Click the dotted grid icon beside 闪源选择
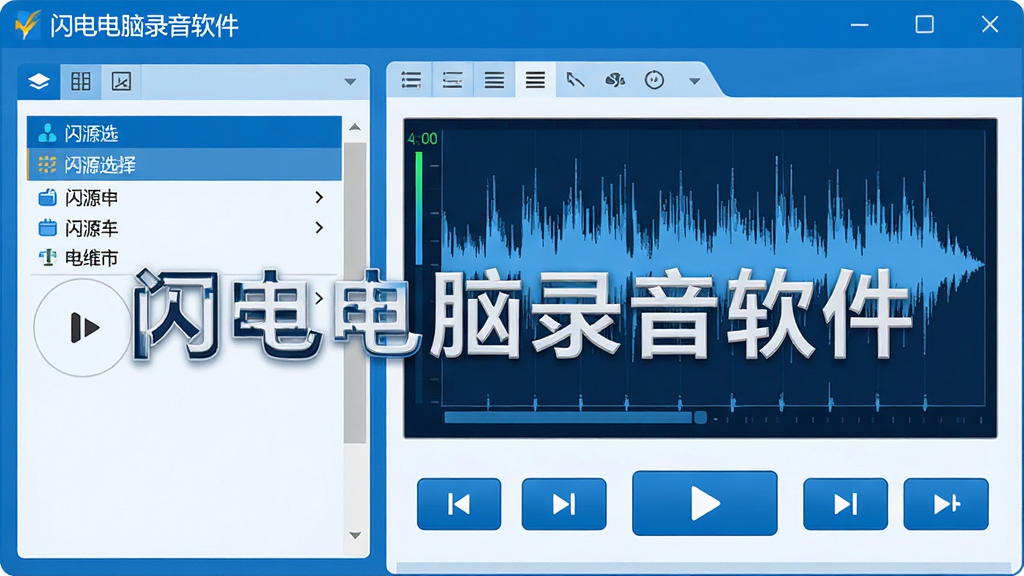This screenshot has height=576, width=1024. pos(47,165)
